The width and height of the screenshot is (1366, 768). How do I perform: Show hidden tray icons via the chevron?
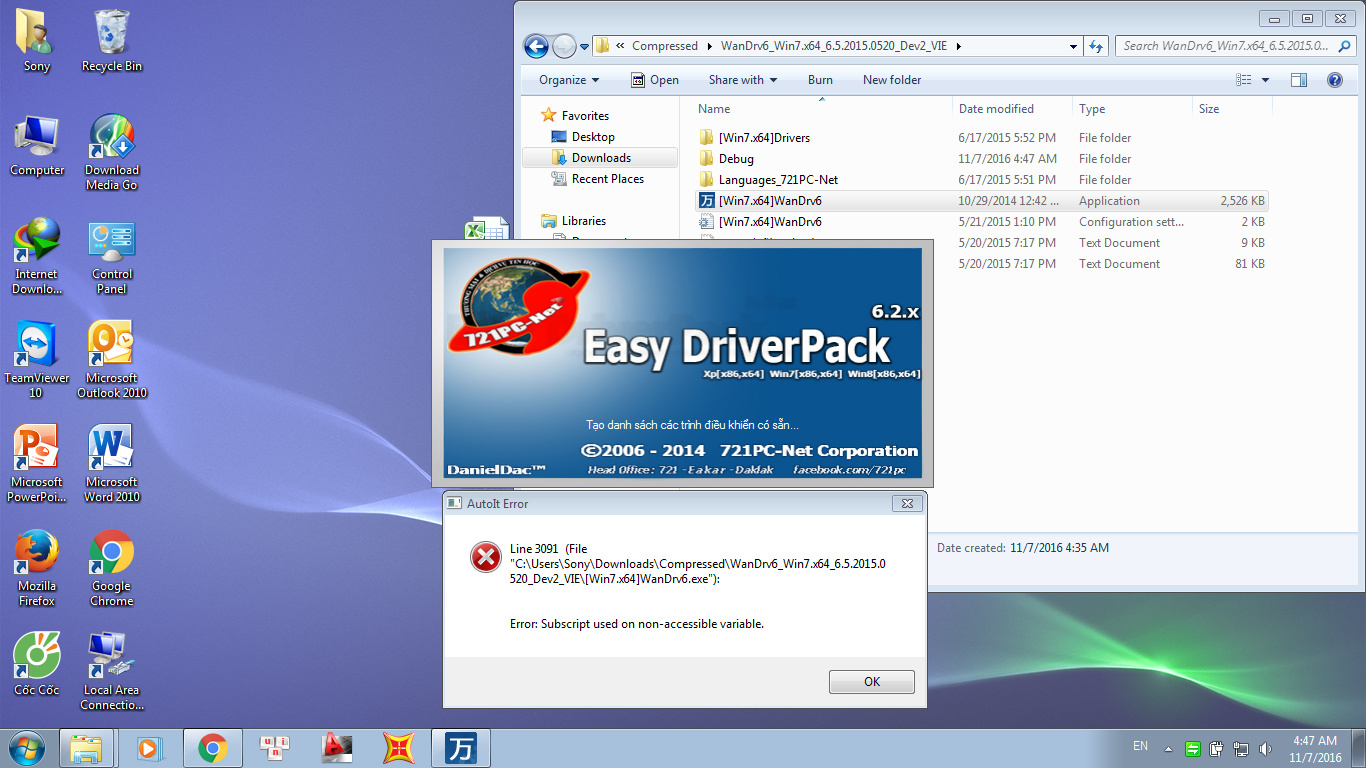pyautogui.click(x=1168, y=748)
